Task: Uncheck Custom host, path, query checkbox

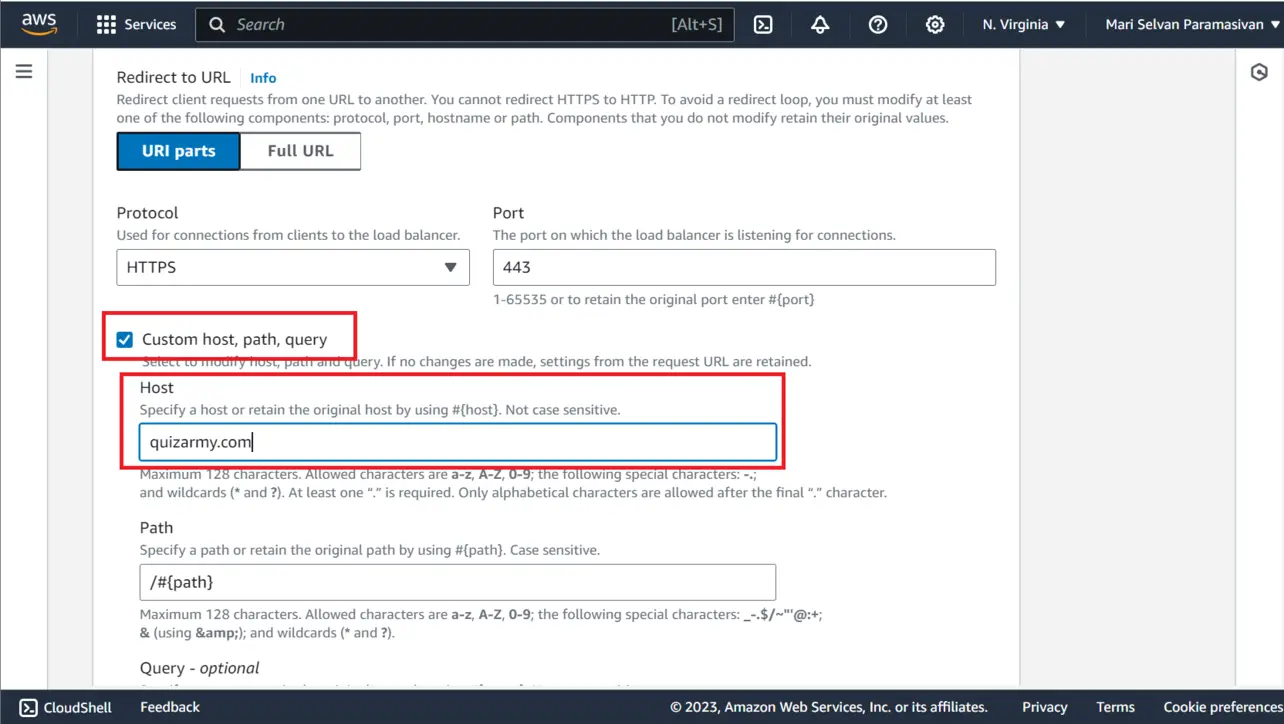Action: pos(124,340)
